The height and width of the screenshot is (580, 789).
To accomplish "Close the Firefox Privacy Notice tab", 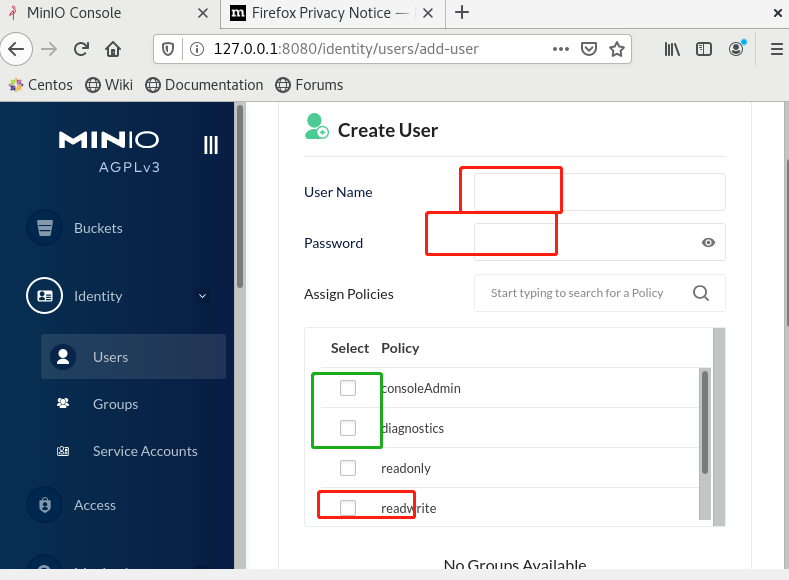I will click(x=428, y=13).
